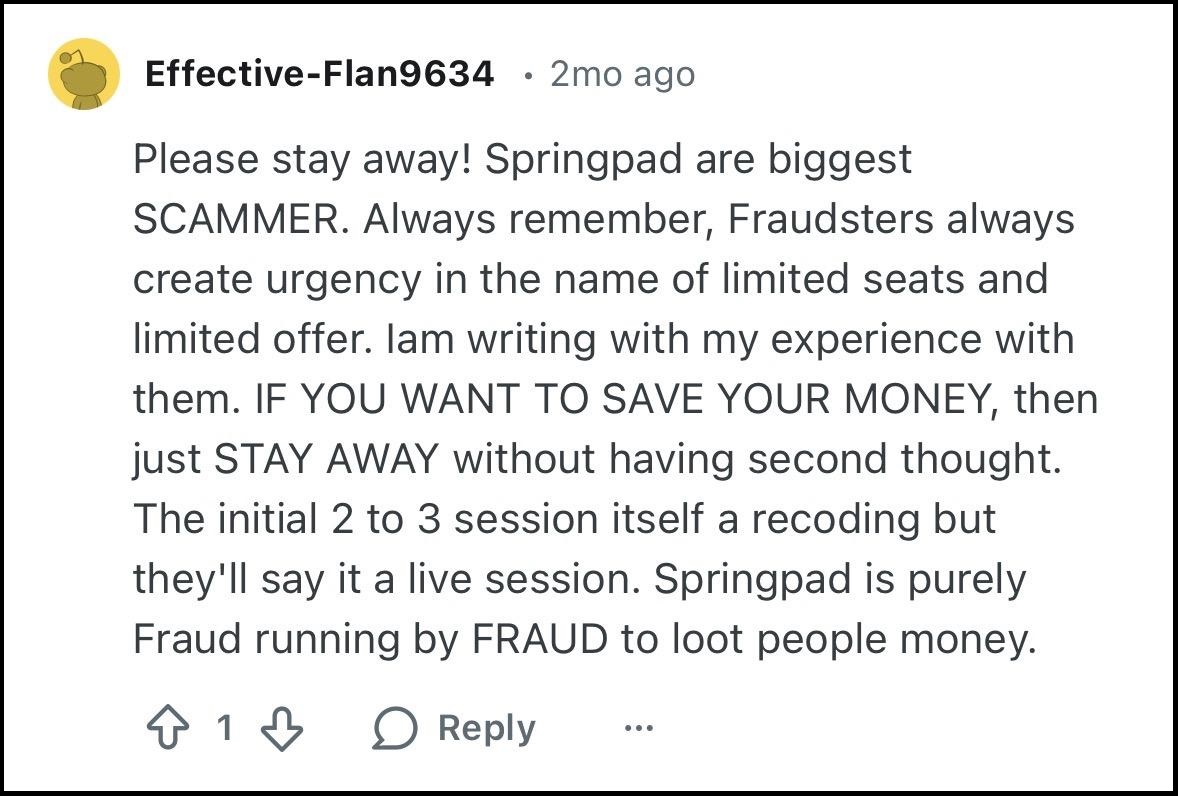The height and width of the screenshot is (796, 1179).
Task: Expand additional comment actions via the dots
Action: point(637,730)
